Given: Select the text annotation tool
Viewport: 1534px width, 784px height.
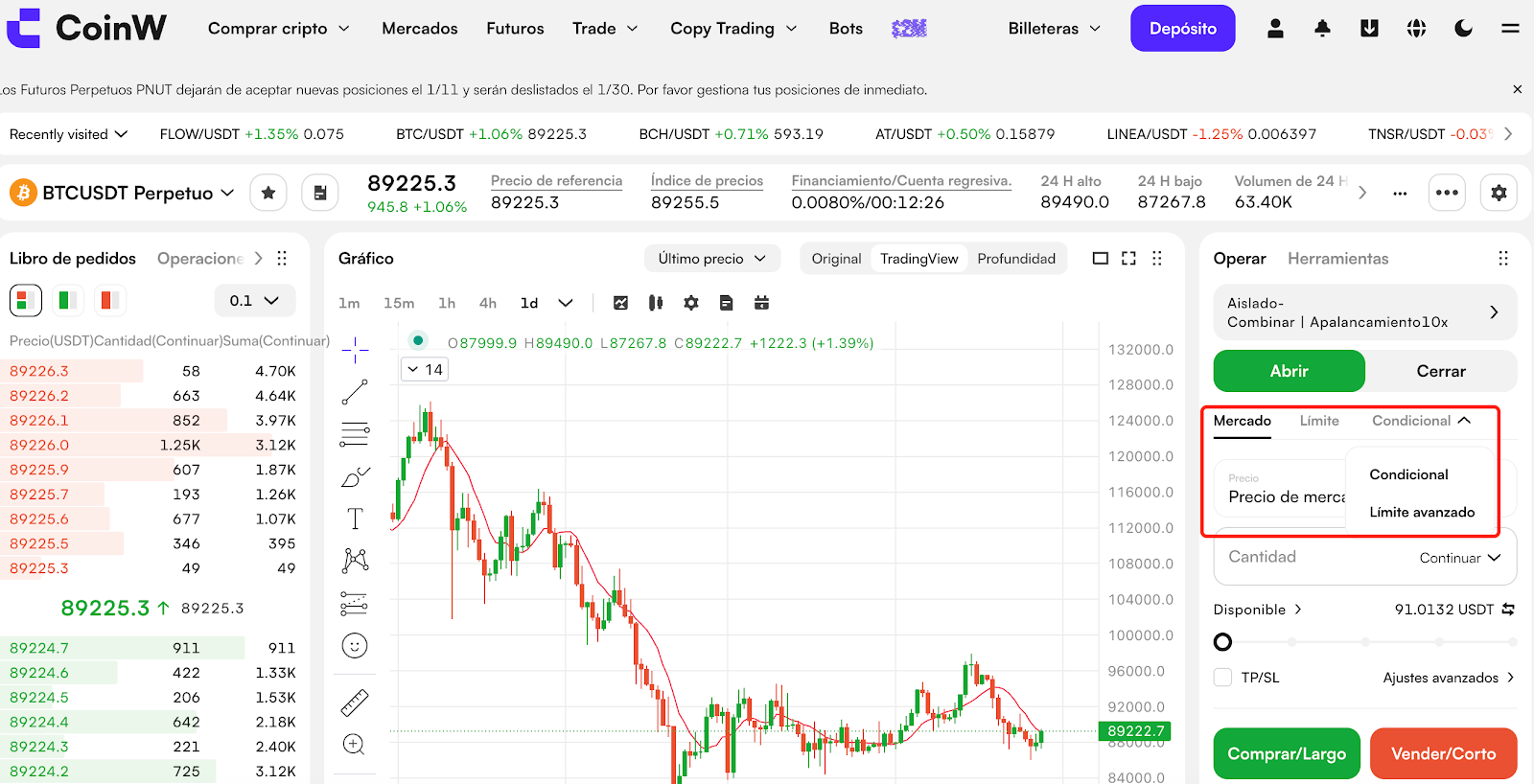Looking at the screenshot, I should click(355, 519).
